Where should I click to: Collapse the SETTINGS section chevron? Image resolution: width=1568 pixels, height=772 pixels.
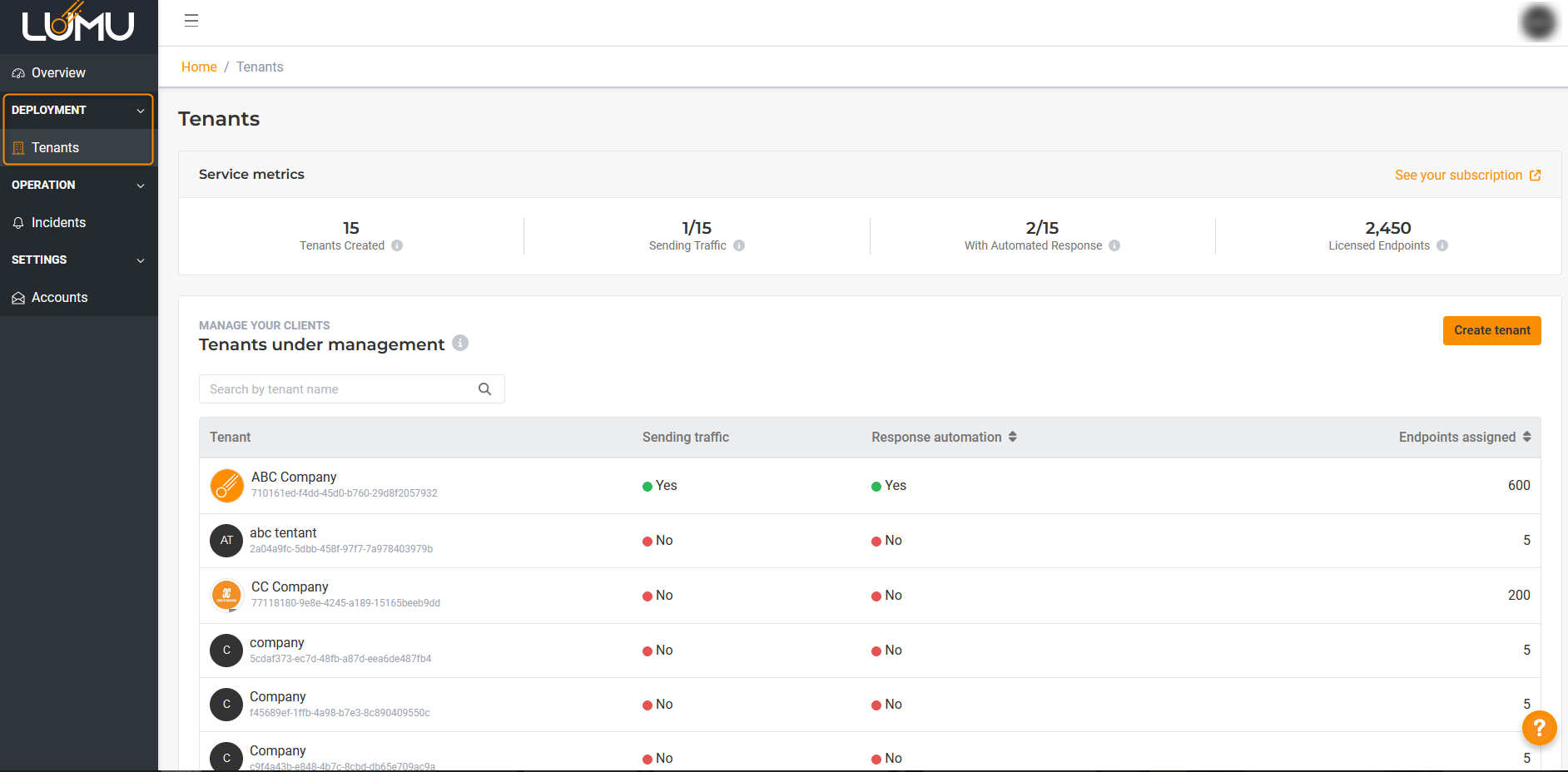coord(141,260)
